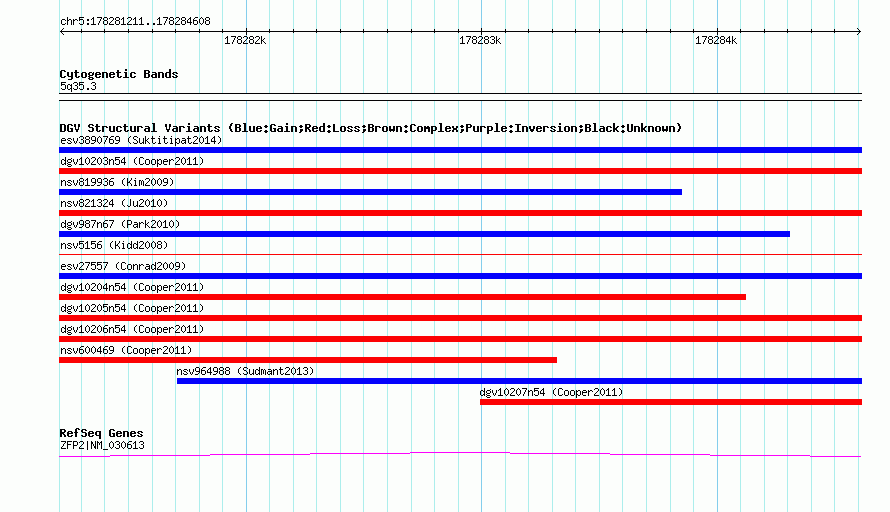
Task: Open the nsv821324 (Ju2010) label
Action: 114,203
